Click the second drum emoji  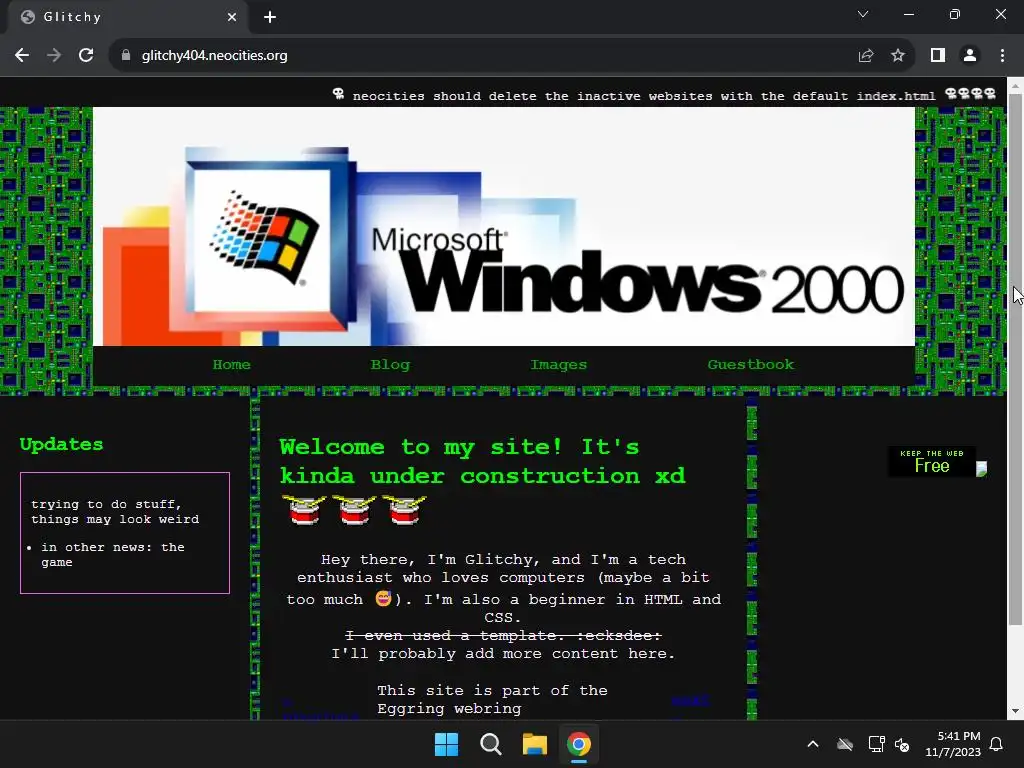tap(354, 510)
